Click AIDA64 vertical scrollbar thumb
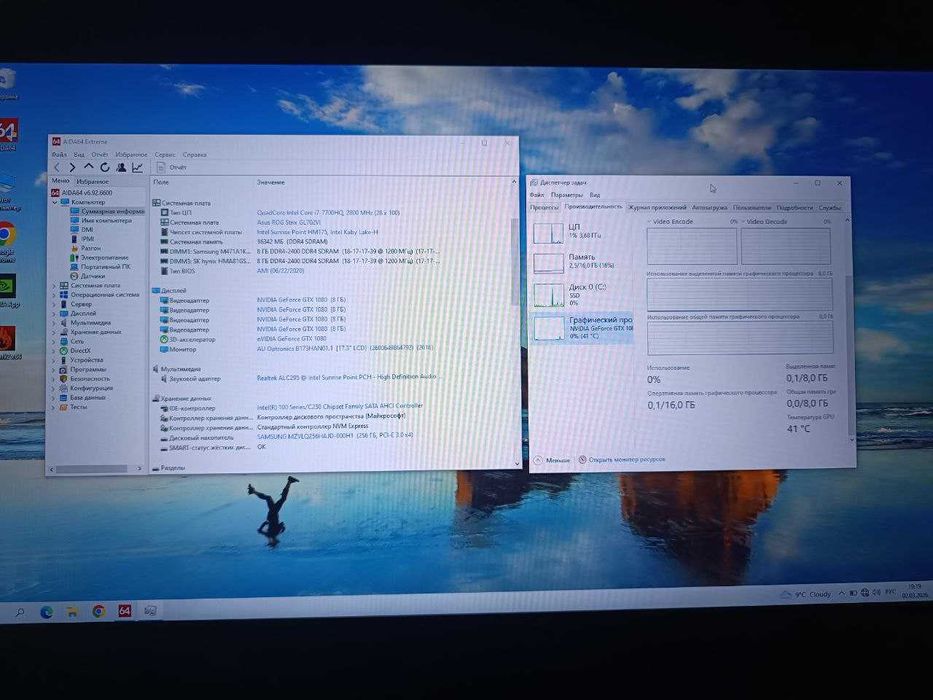This screenshot has height=700, width=933. [x=514, y=261]
